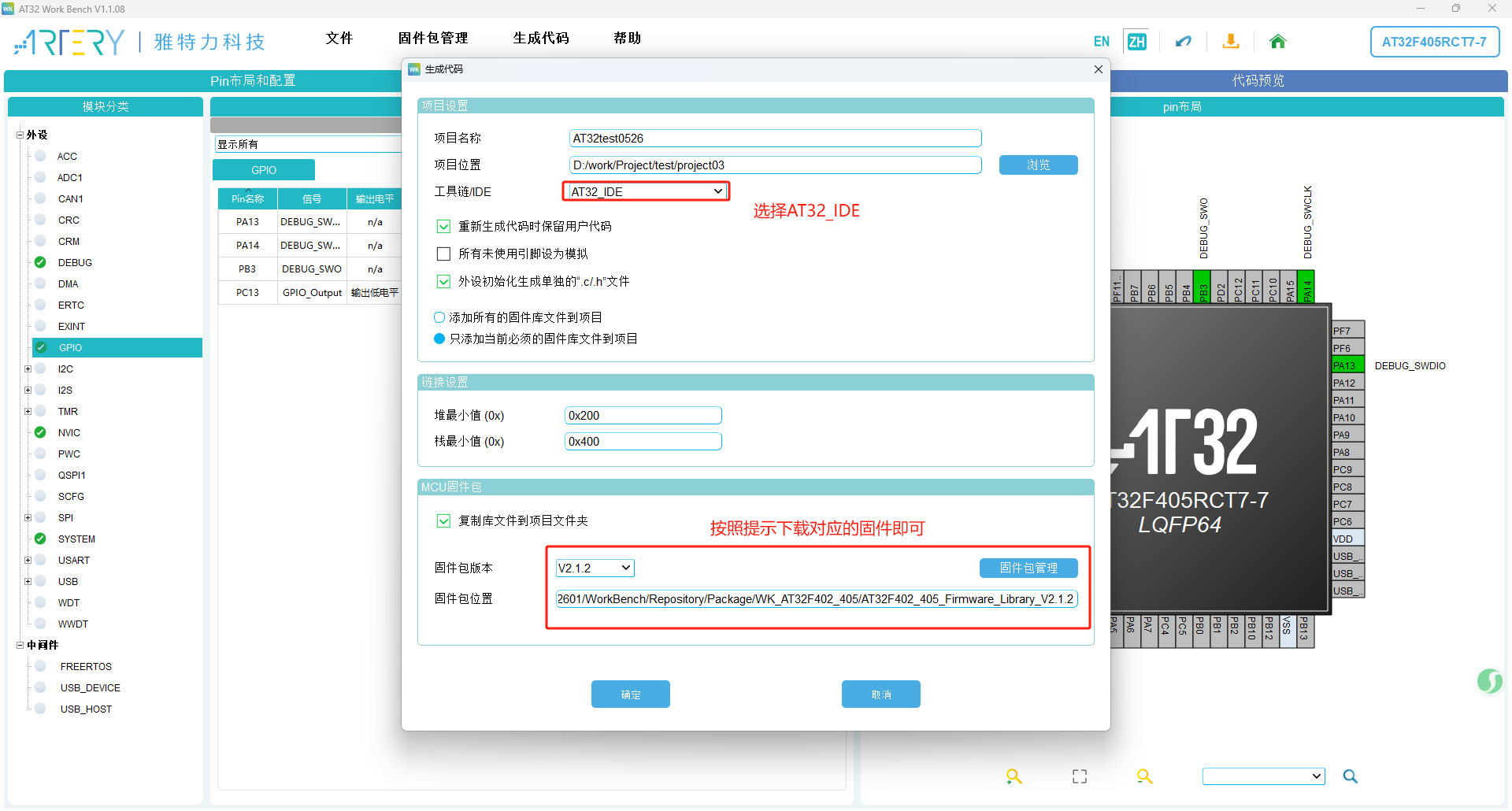Select the 添加所有的固件库文件到项目 radio button
The image size is (1512, 811).
[x=439, y=317]
